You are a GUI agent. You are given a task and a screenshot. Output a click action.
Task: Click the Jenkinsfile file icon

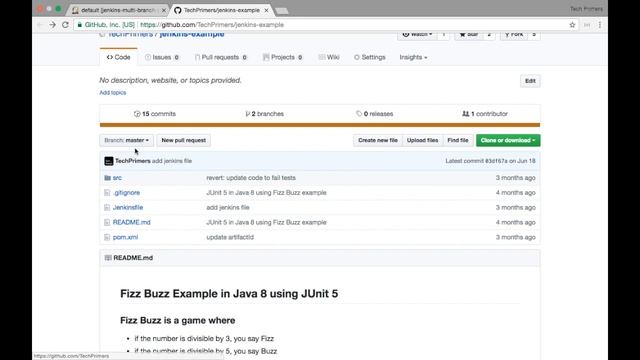(x=107, y=207)
